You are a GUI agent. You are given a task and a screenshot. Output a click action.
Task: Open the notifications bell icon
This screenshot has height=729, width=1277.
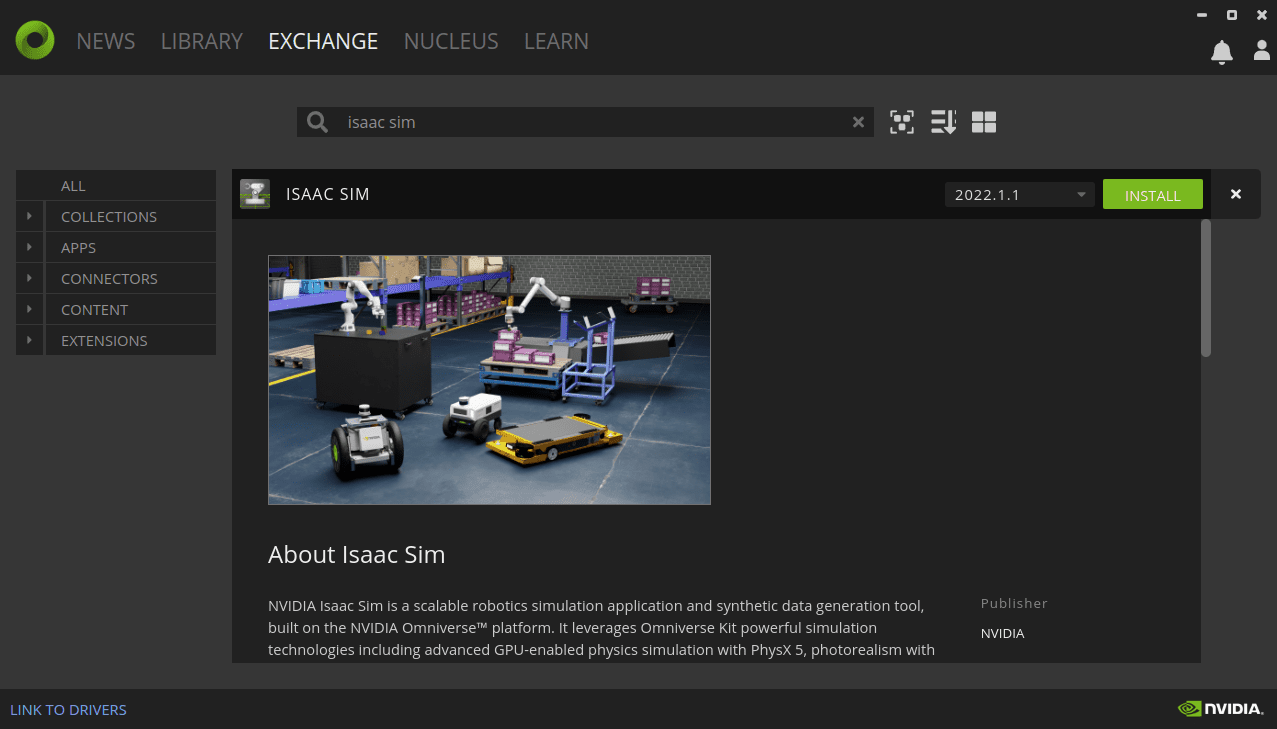[1221, 52]
